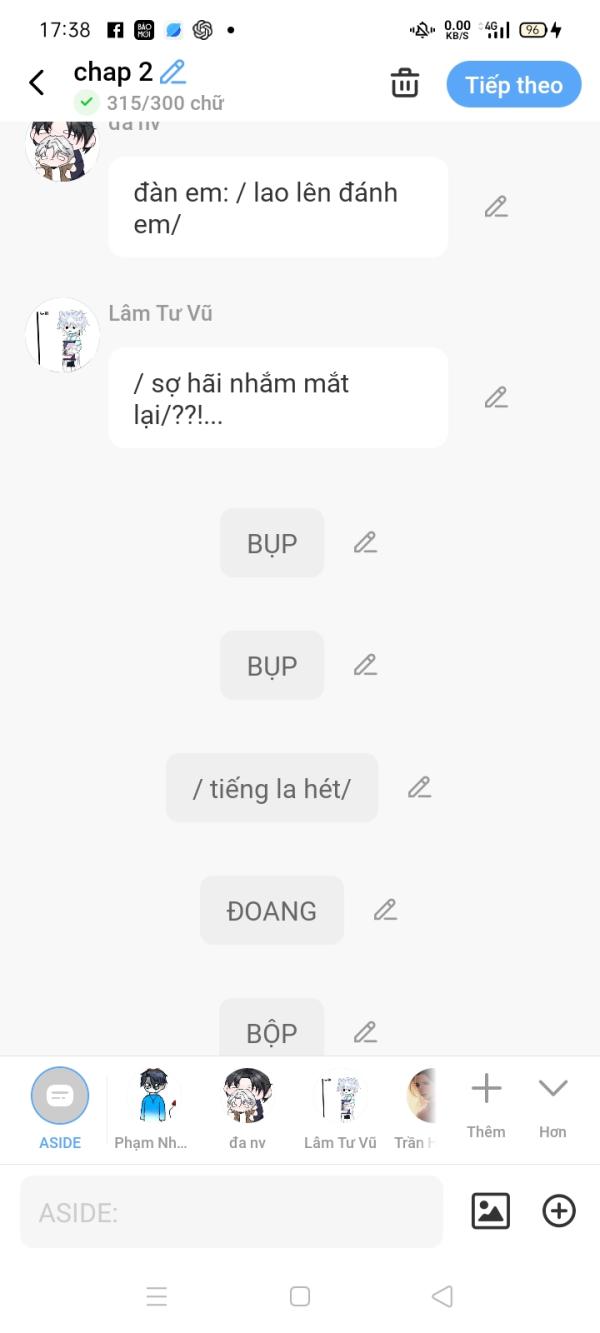Edit the "ĐOANG" aside line
Screen dimensions: 600x1333
[x=385, y=910]
